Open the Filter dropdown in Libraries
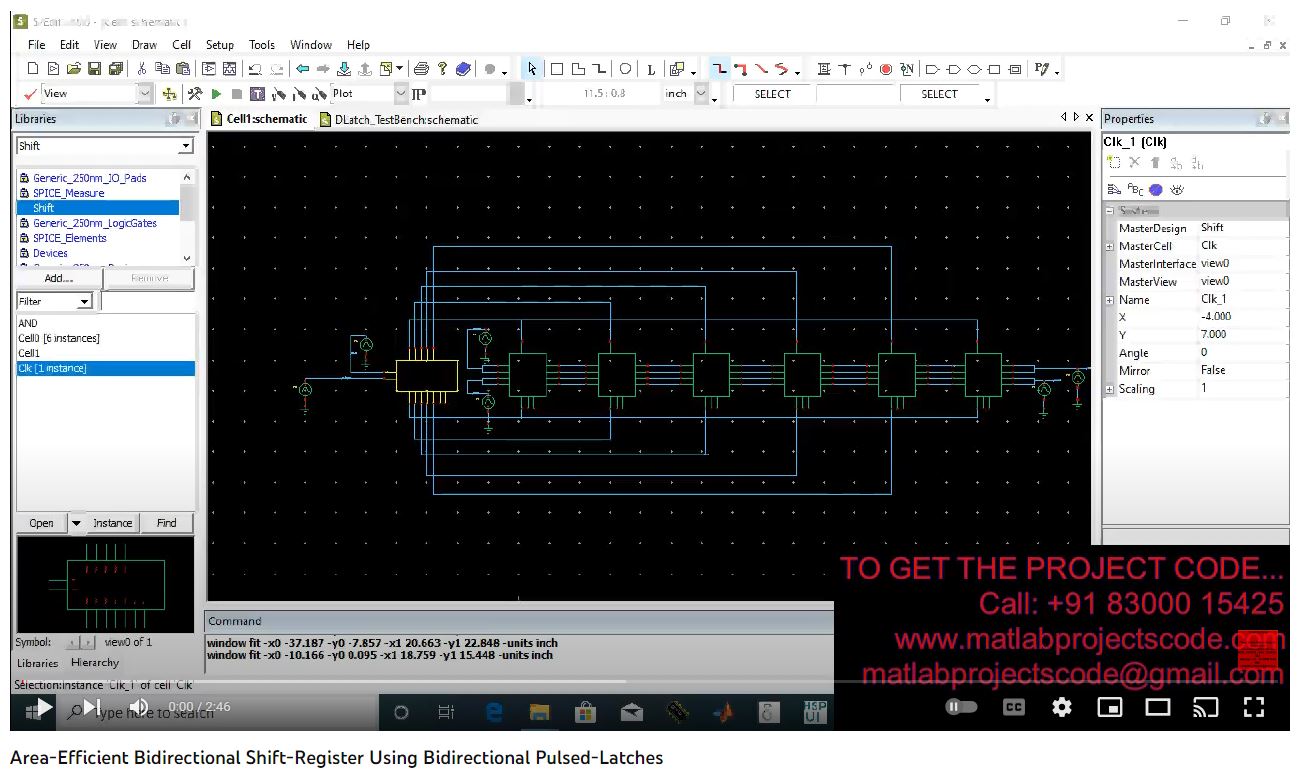The image size is (1299, 776). pos(84,301)
